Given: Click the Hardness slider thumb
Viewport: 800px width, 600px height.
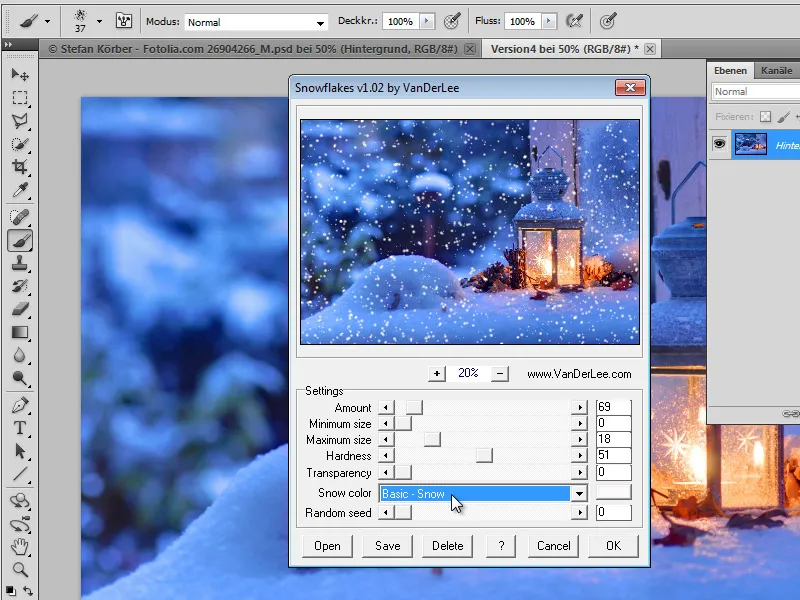Looking at the screenshot, I should [484, 455].
